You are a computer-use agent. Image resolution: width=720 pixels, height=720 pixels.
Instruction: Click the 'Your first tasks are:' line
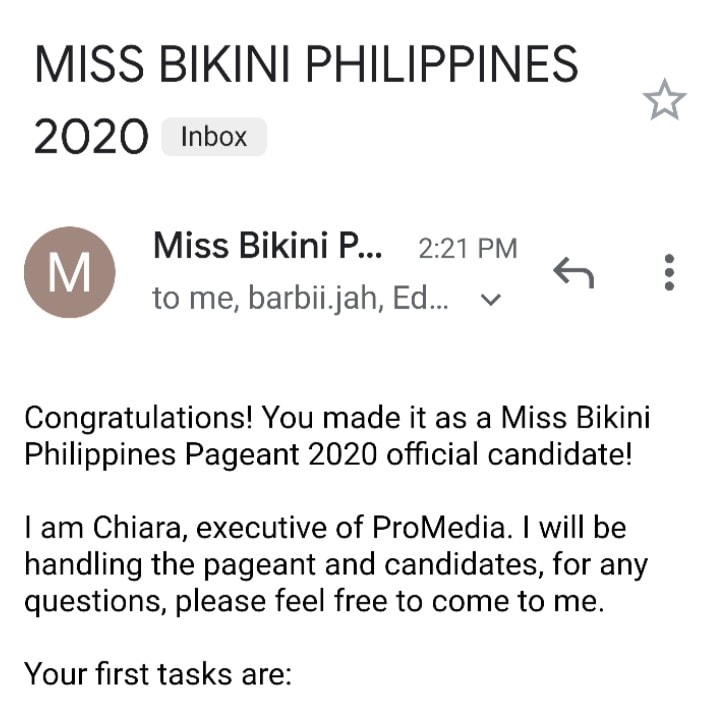(x=158, y=674)
